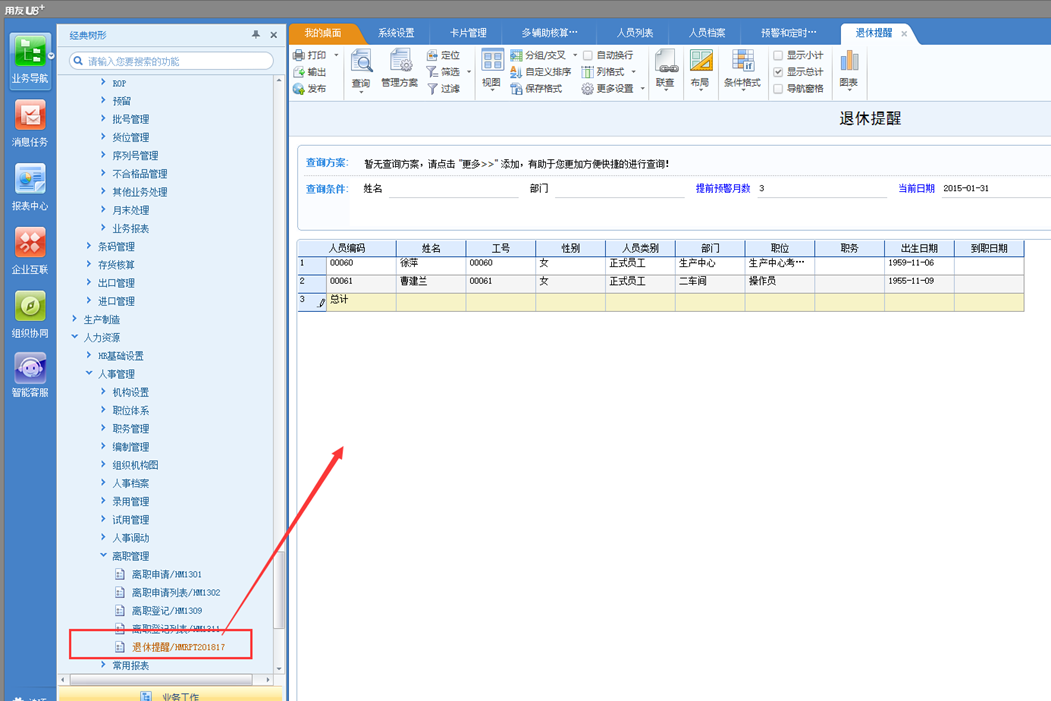Switch to the 预警和定时 tab
Screen dimensions: 1051x701
click(x=789, y=33)
